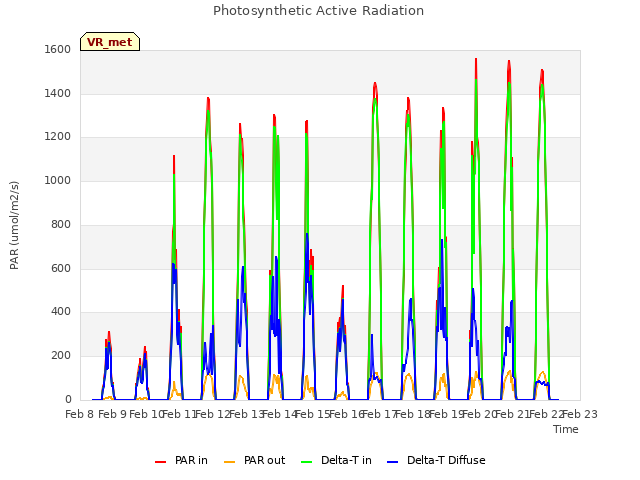Click the orange PAR out legend swatch
This screenshot has width=640, height=480.
230,462
